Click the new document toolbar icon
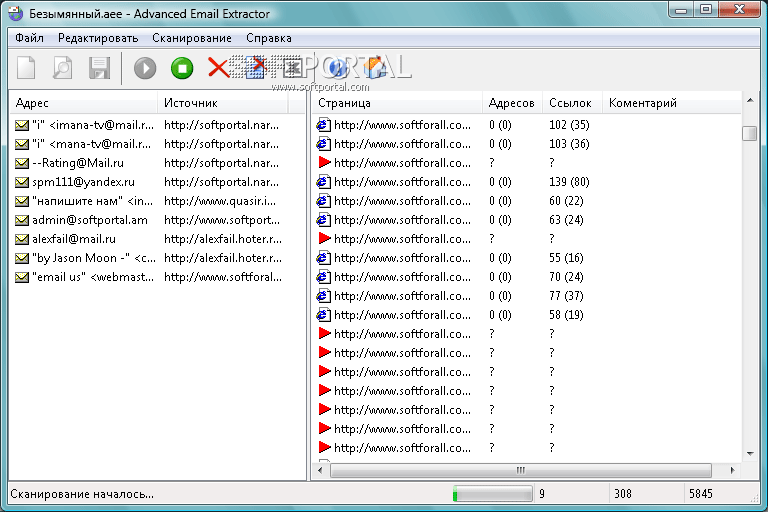The image size is (768, 512). [x=27, y=68]
